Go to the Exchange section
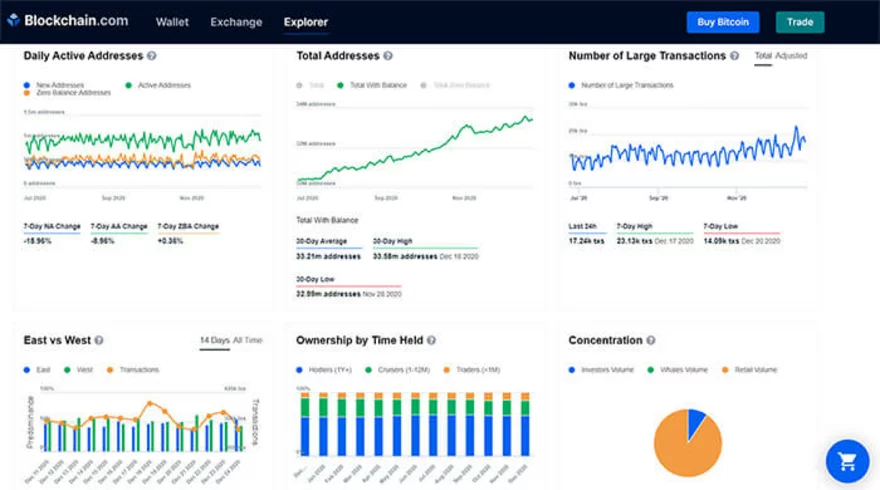 coord(236,22)
